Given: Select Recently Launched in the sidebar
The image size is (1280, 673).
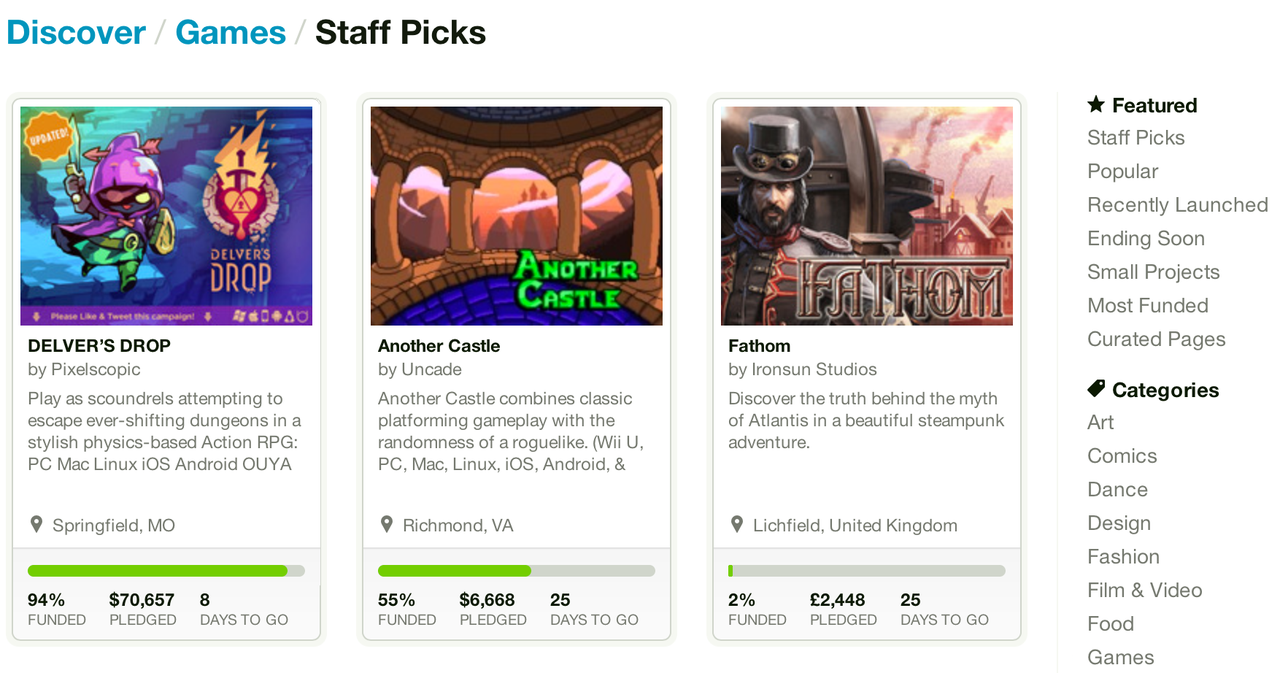Looking at the screenshot, I should [x=1177, y=205].
